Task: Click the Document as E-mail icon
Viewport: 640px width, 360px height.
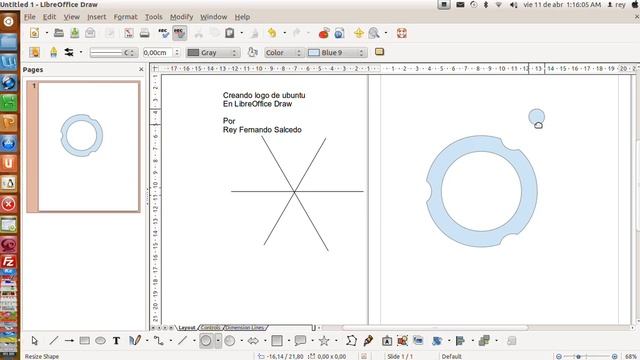Action: click(90, 33)
